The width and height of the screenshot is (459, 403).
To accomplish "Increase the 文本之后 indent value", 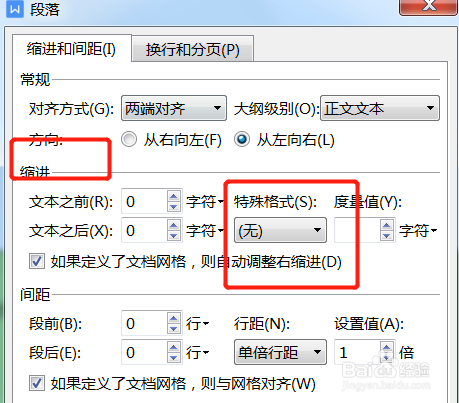I will pos(174,225).
